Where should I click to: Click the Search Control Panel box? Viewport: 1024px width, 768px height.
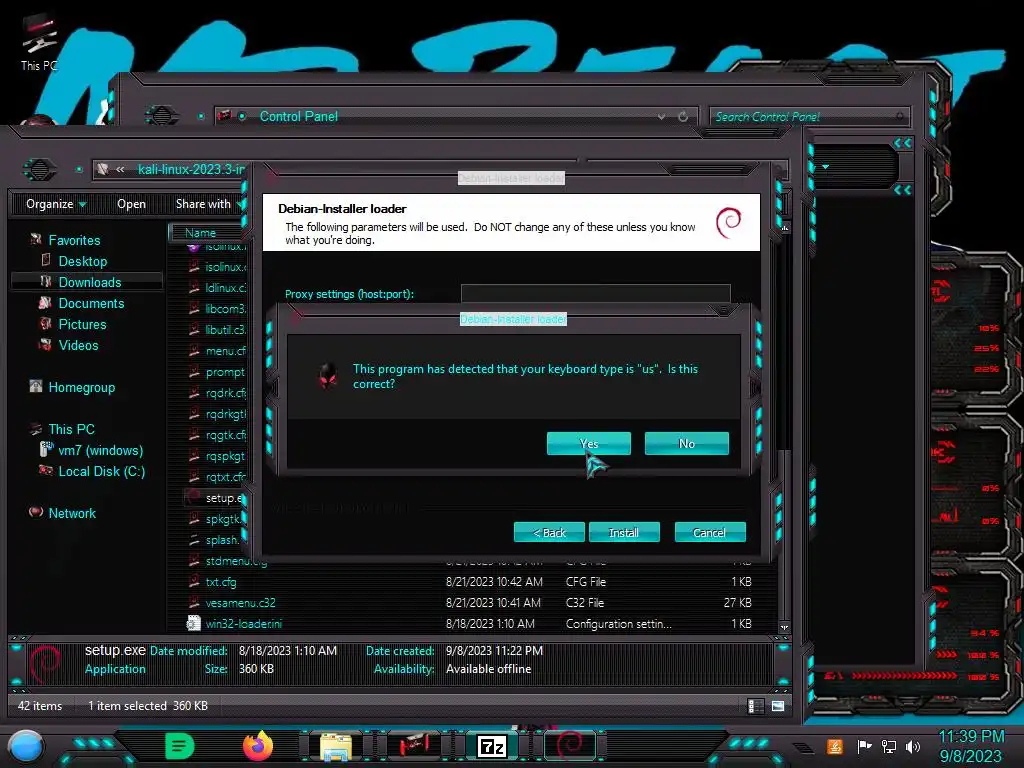[x=808, y=117]
